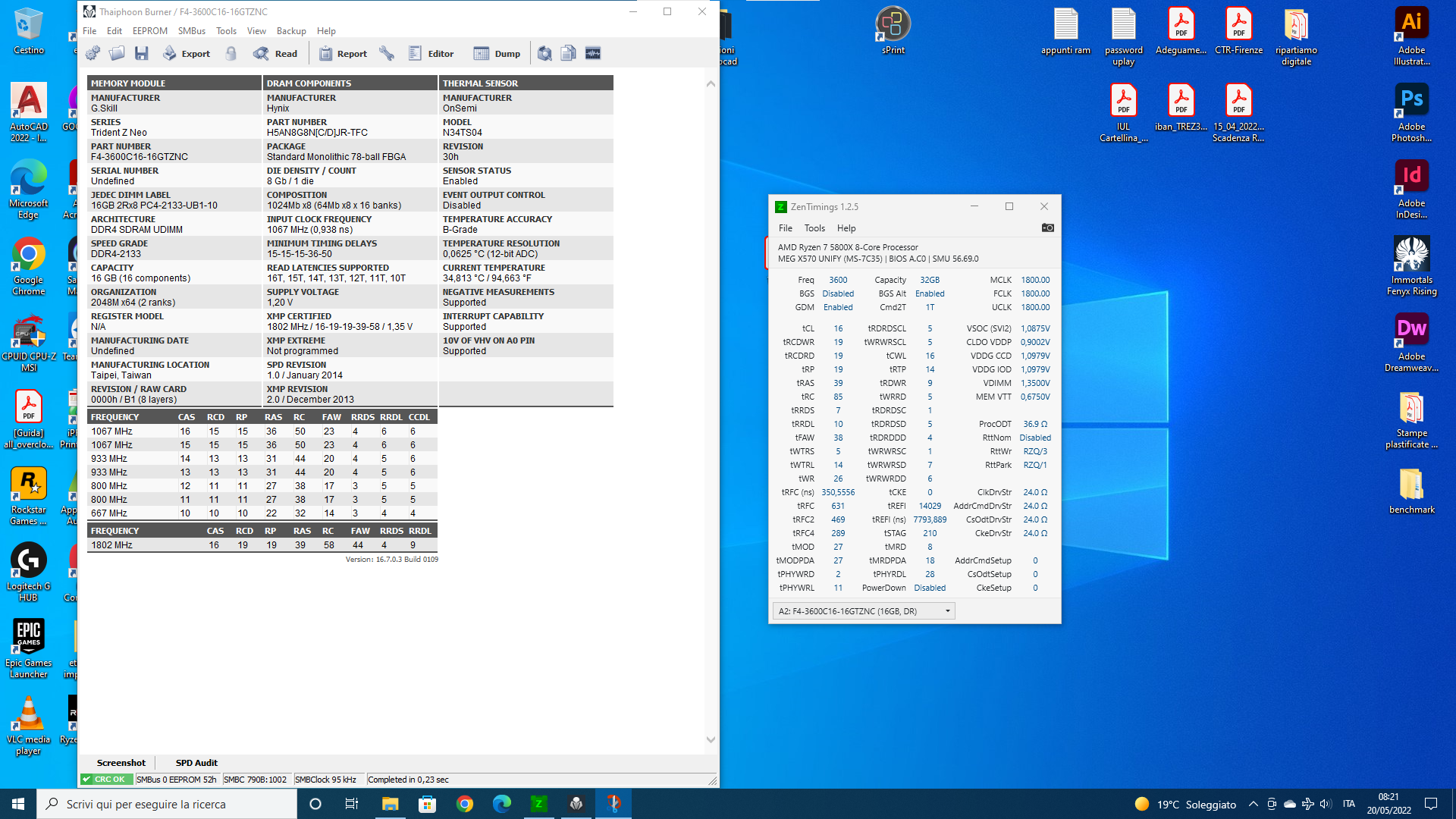Open the IUL Cartellina PDF file
The image size is (1456, 819).
pos(1124,112)
